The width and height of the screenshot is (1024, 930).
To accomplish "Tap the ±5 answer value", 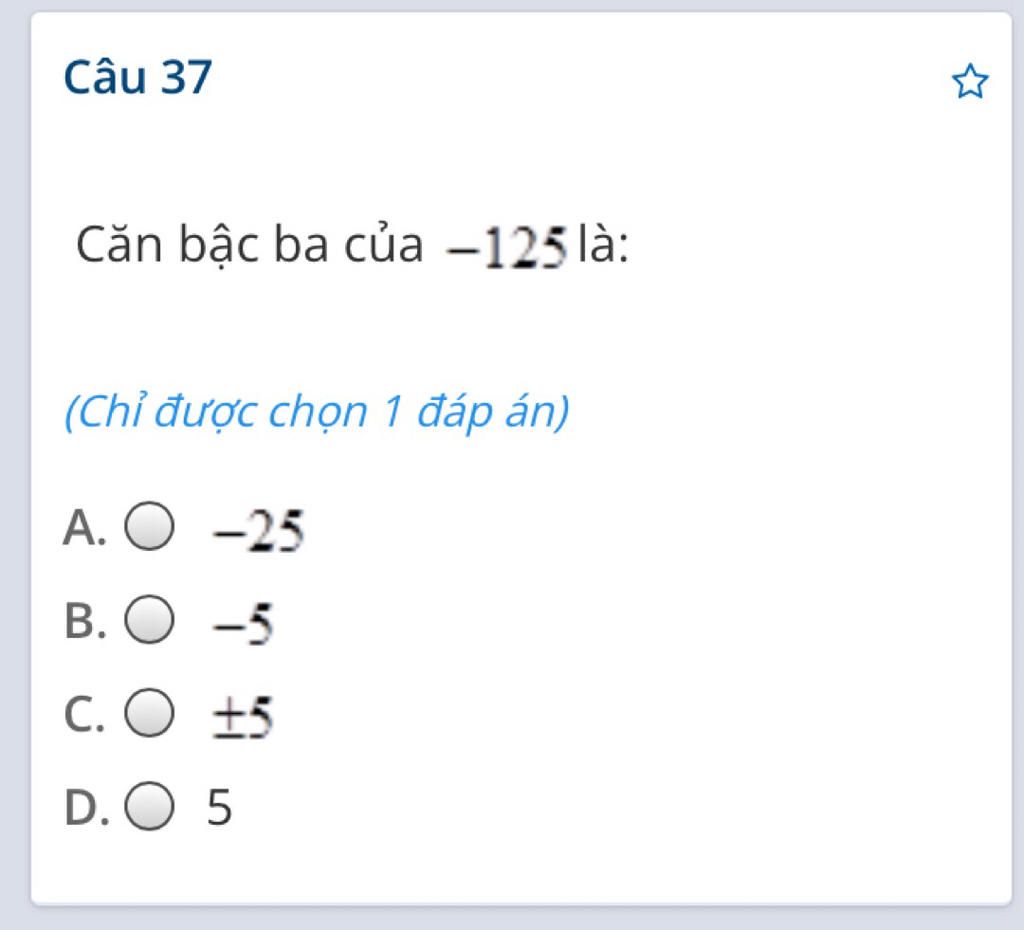I will click(242, 717).
